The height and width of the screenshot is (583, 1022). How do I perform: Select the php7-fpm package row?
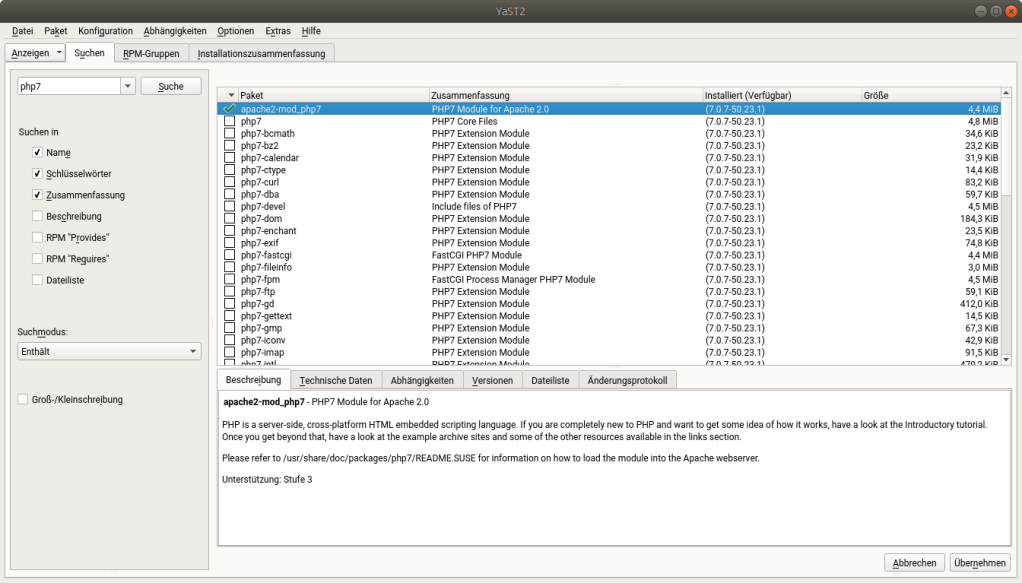pos(609,279)
